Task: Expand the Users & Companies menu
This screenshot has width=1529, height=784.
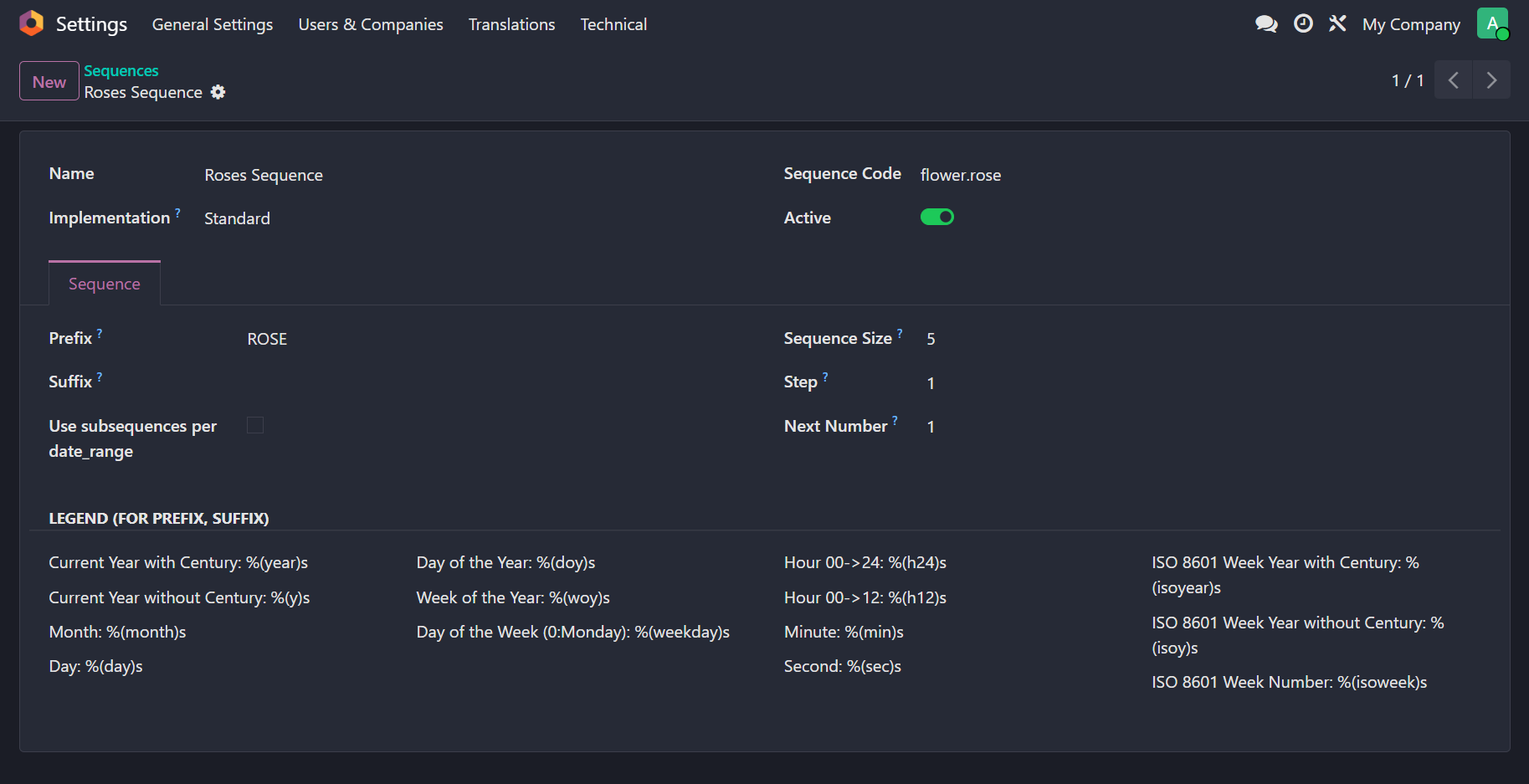Action: coord(371,24)
